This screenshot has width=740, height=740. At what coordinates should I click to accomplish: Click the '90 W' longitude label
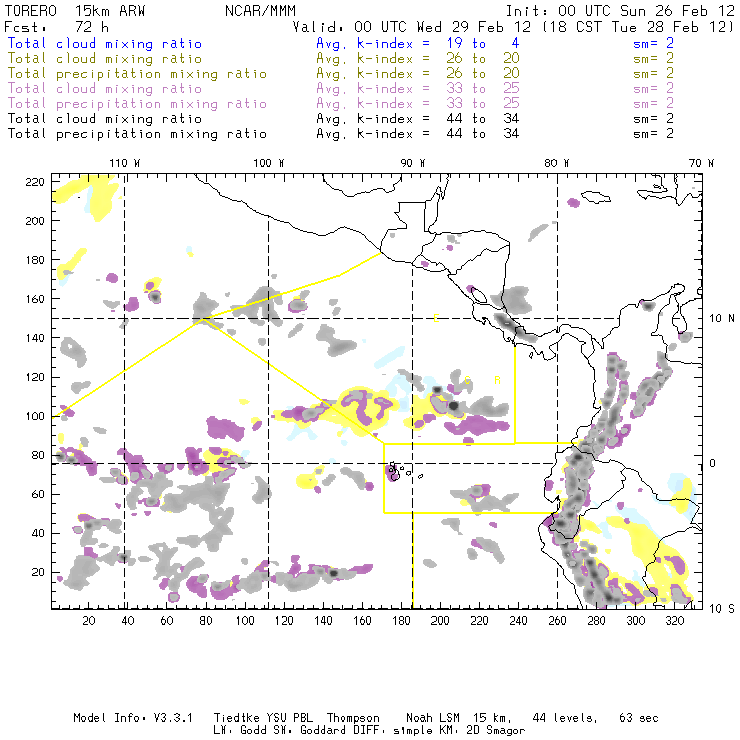413,163
